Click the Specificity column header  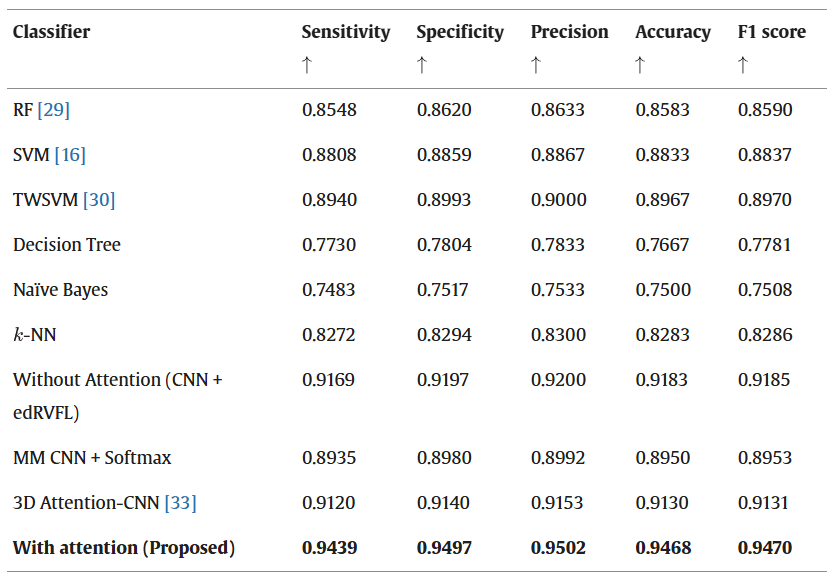[460, 32]
